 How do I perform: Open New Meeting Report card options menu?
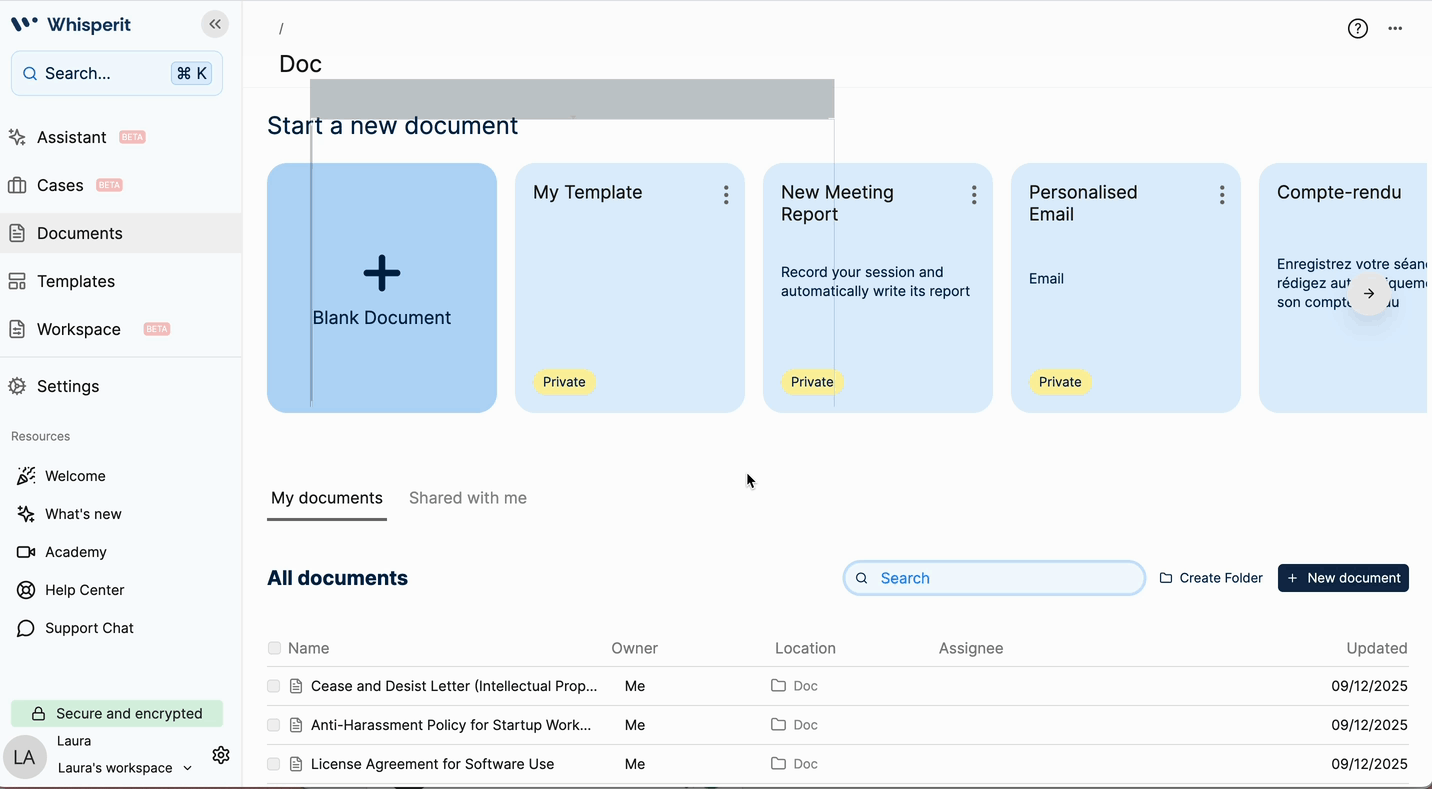click(x=974, y=195)
